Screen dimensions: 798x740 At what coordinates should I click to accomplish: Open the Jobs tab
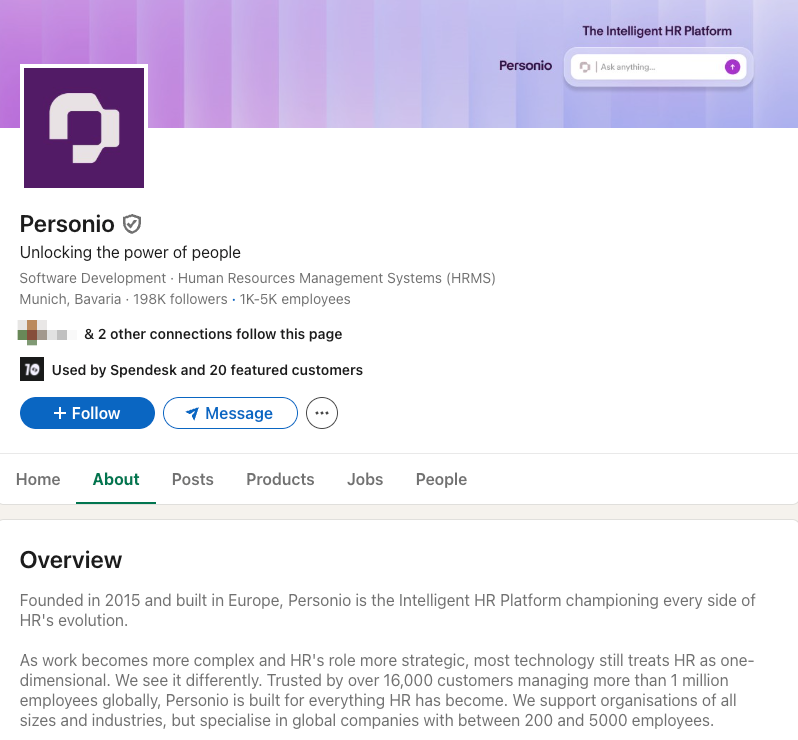pos(365,479)
